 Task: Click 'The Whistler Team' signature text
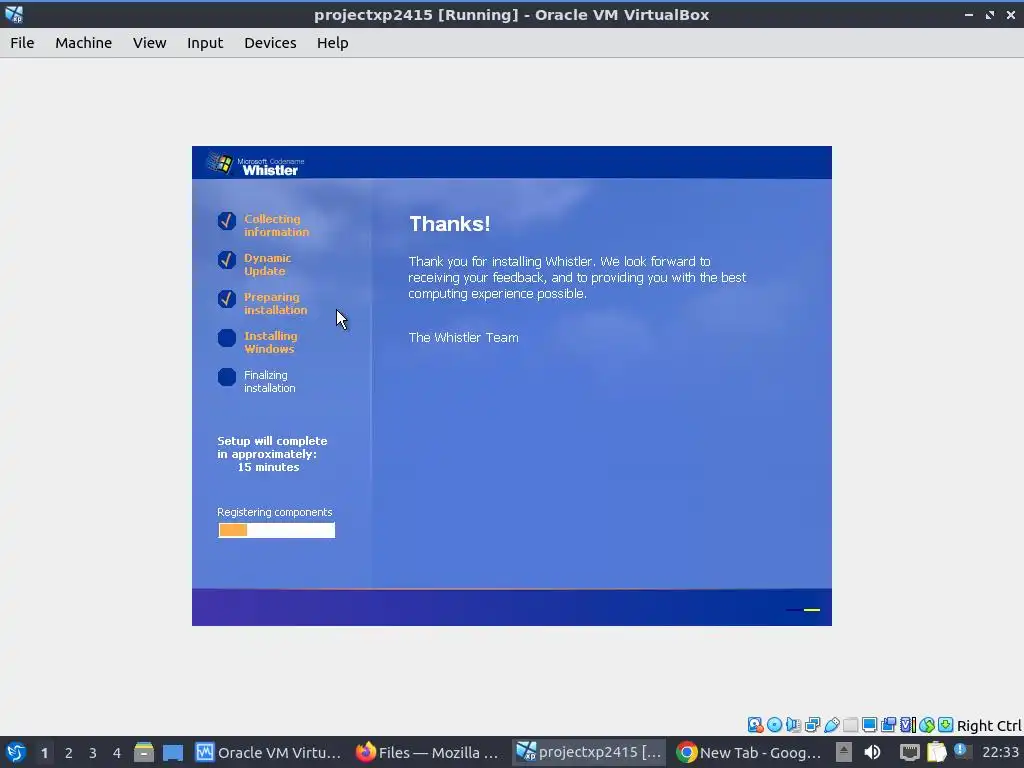pos(463,338)
